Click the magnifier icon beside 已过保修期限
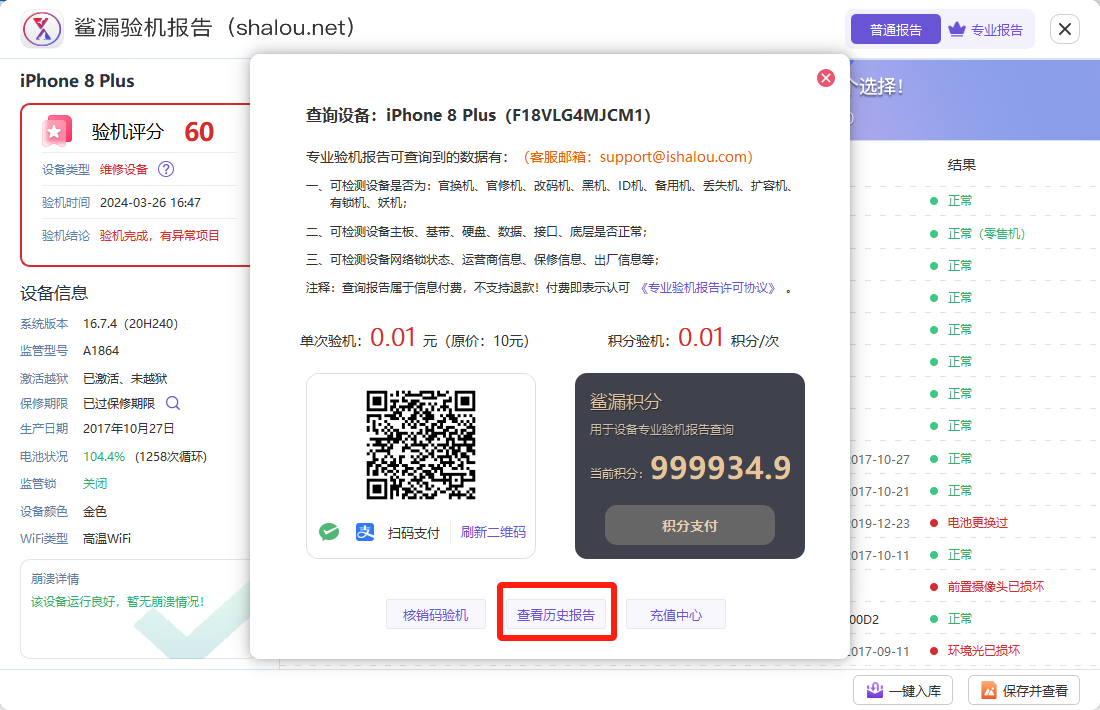The width and height of the screenshot is (1100, 710). point(173,403)
